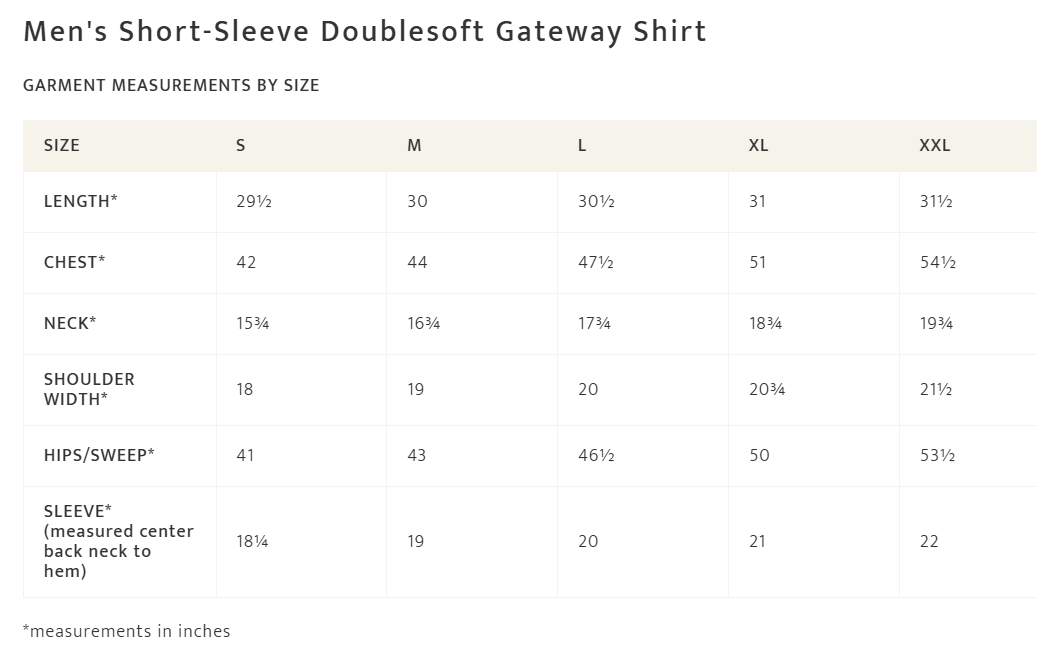
Task: Click the XL size column header
Action: tap(758, 146)
